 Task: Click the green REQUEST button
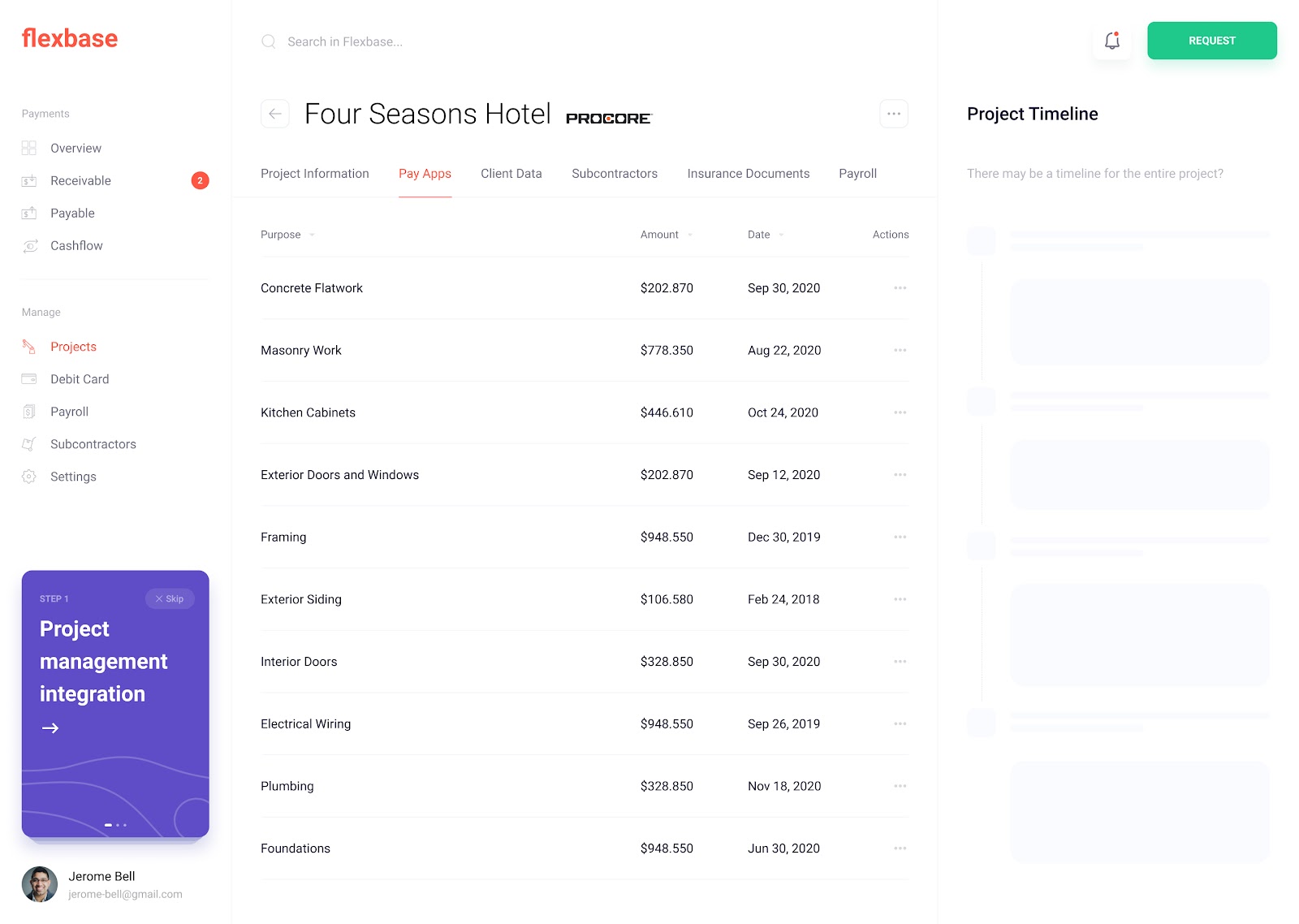tap(1212, 41)
